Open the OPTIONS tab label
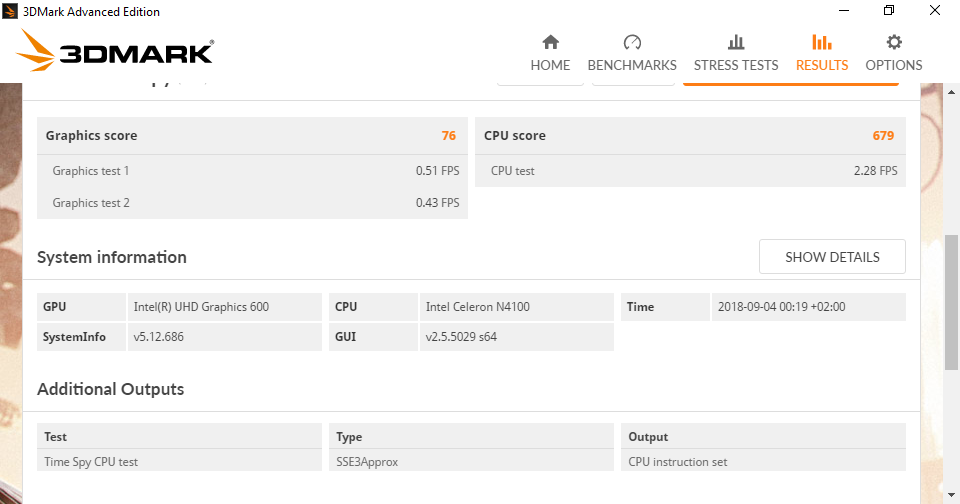 [894, 65]
